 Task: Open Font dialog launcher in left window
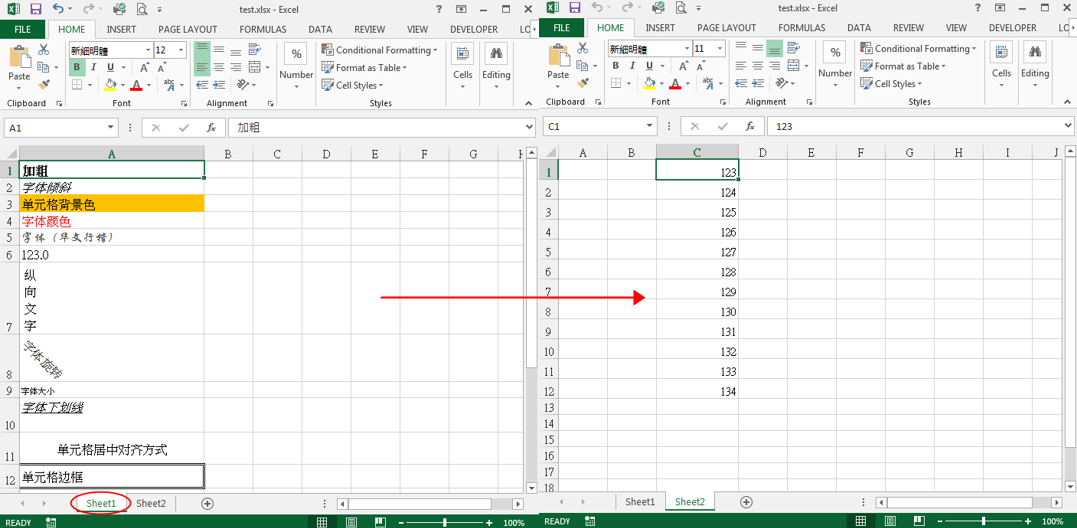[x=184, y=104]
